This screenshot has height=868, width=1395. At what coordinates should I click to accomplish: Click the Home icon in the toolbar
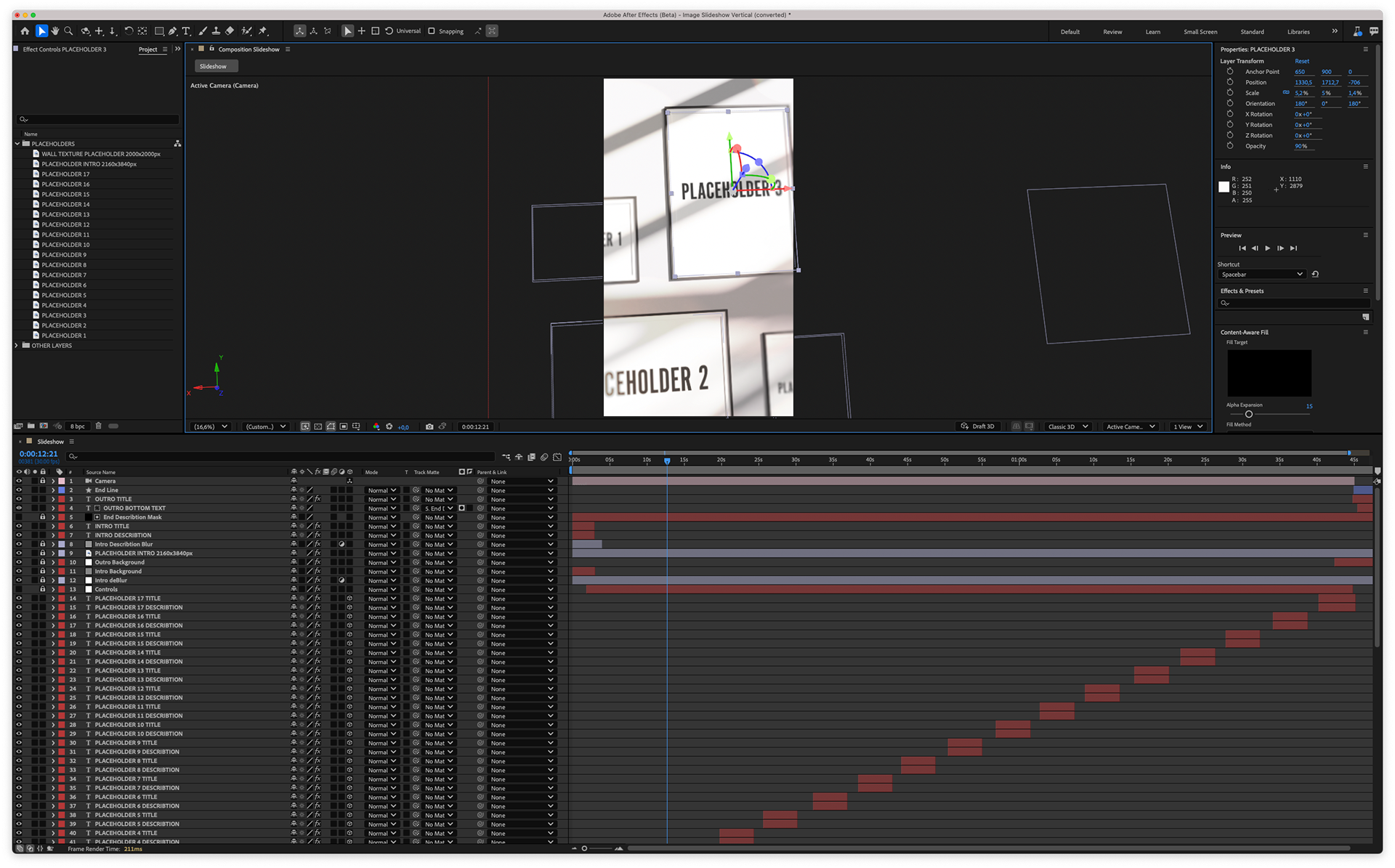click(25, 31)
